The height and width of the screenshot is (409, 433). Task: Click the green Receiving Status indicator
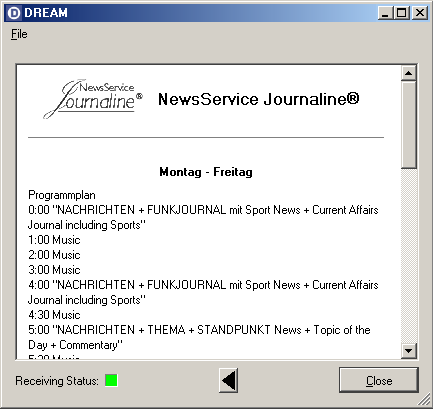click(111, 380)
